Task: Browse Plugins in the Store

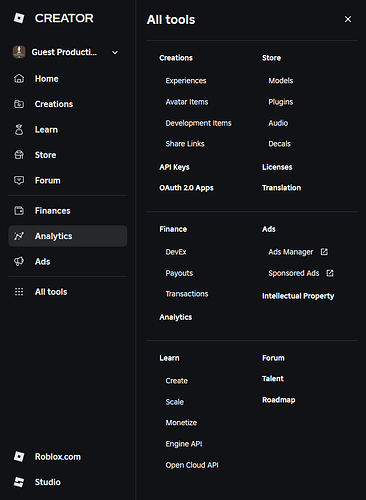Action: point(281,102)
